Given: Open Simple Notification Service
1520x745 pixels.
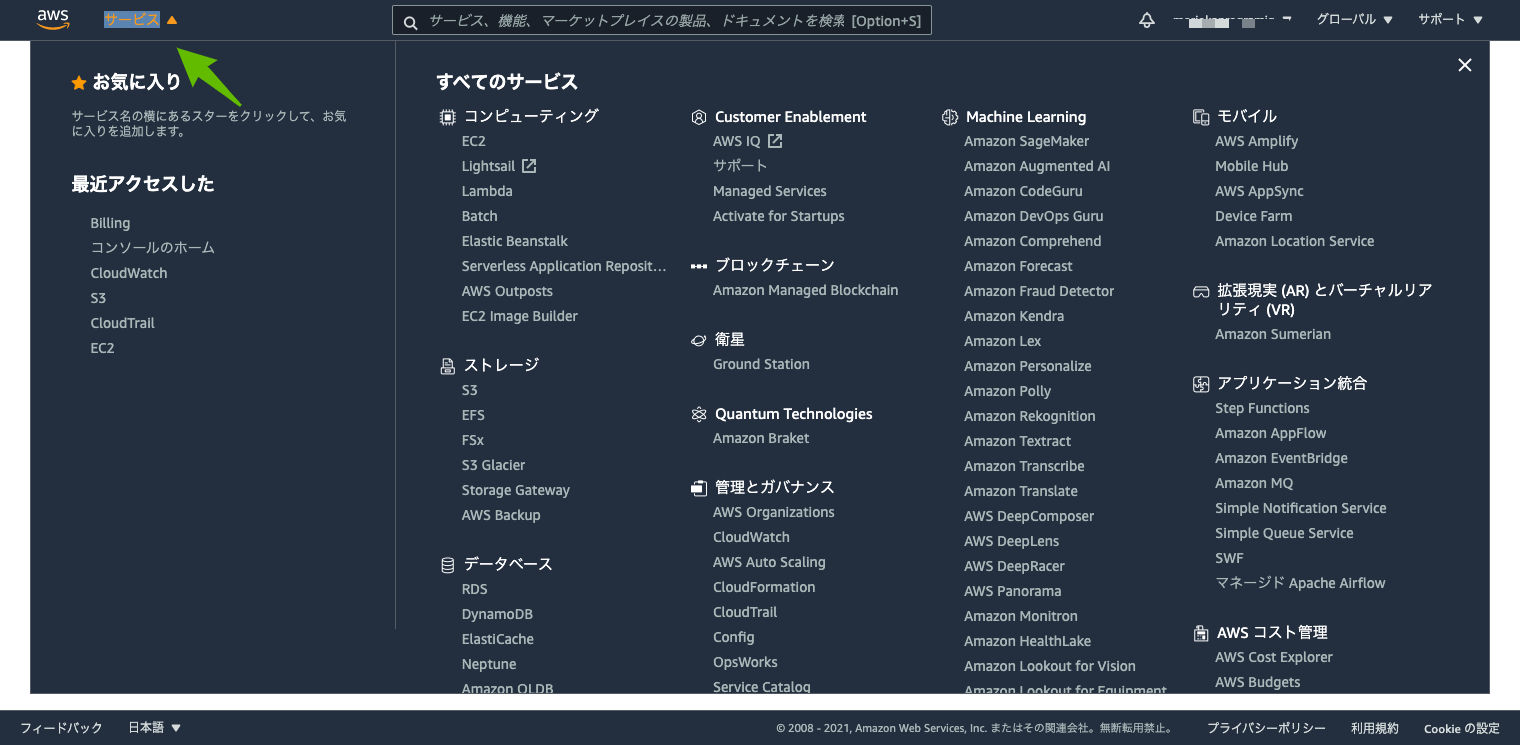Looking at the screenshot, I should click(x=1301, y=508).
